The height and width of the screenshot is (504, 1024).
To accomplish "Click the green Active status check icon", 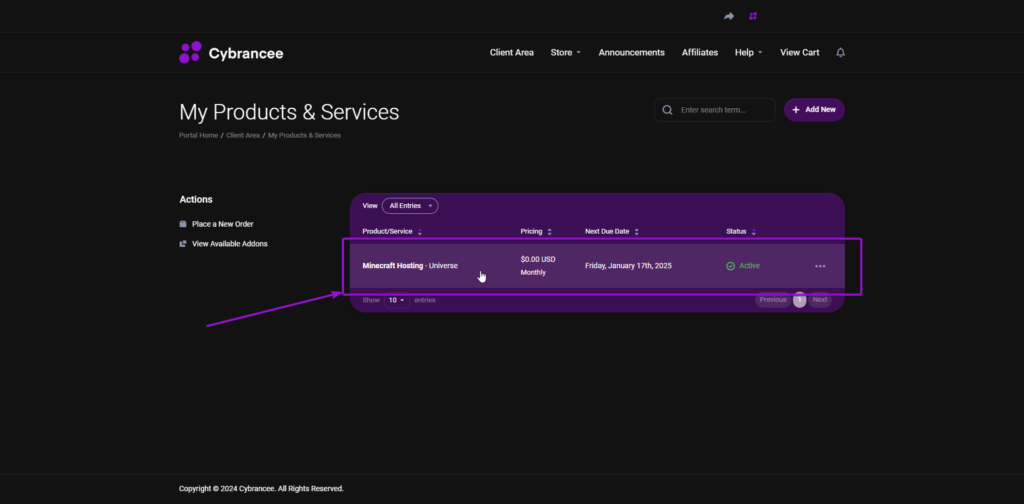I will [x=731, y=266].
